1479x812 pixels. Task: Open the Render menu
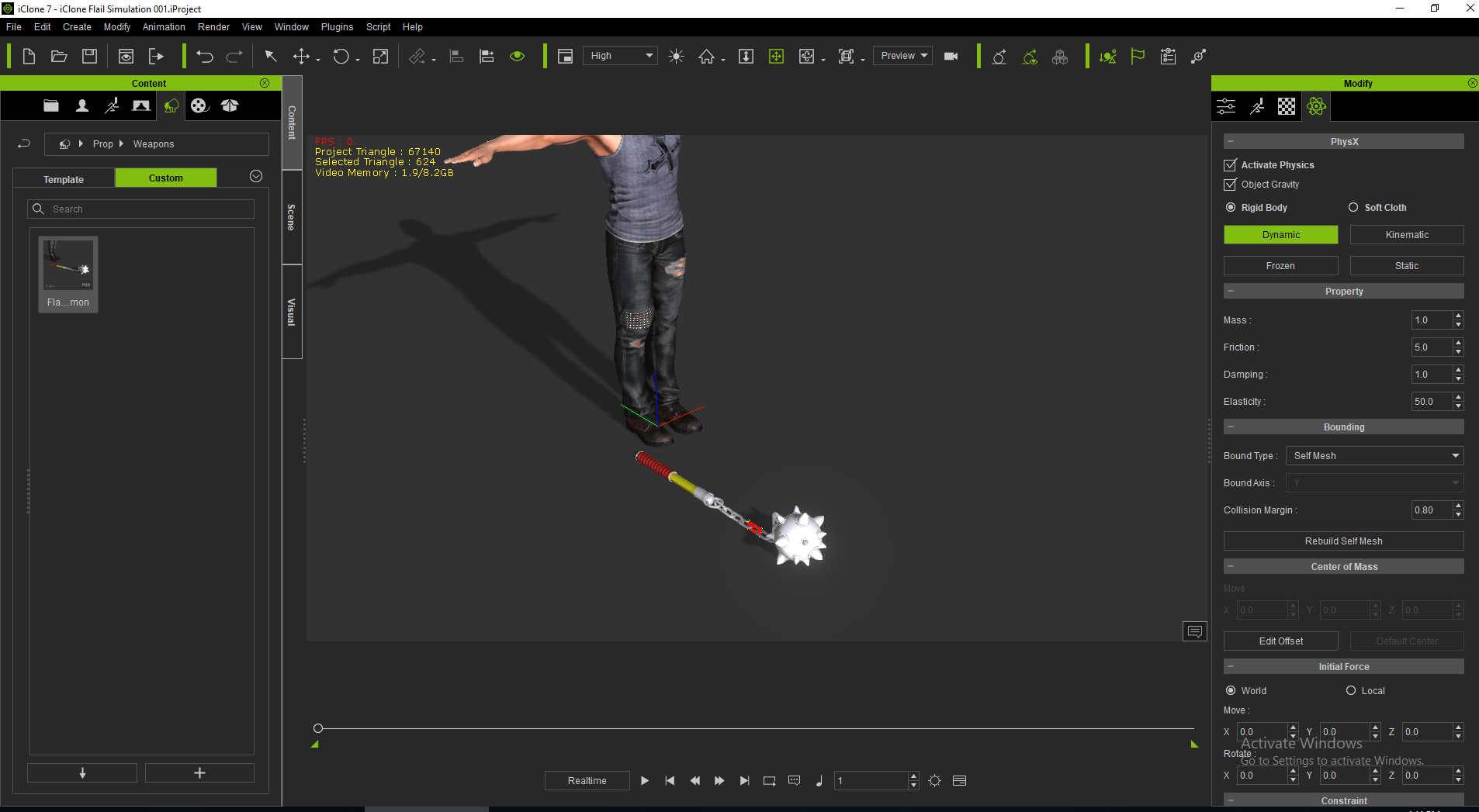pos(213,26)
